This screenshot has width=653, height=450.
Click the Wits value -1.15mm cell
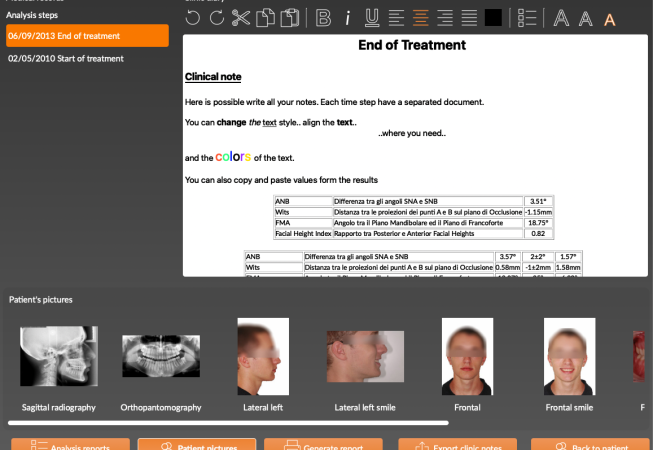click(x=538, y=212)
